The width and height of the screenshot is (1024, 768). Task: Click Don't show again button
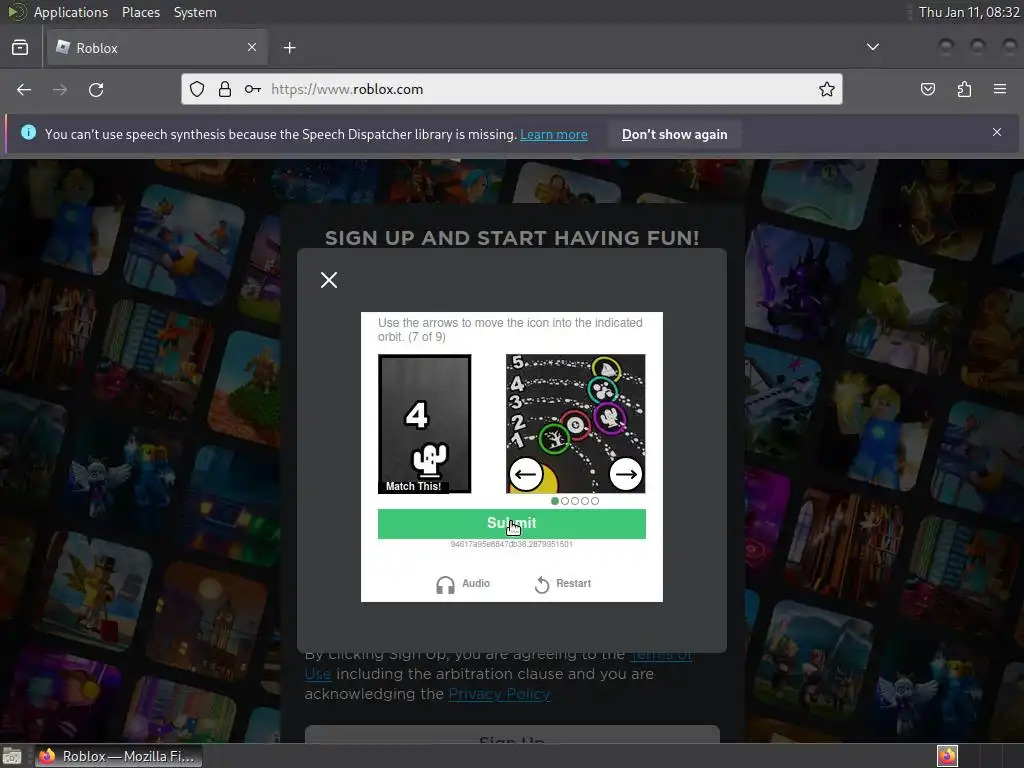pos(674,135)
